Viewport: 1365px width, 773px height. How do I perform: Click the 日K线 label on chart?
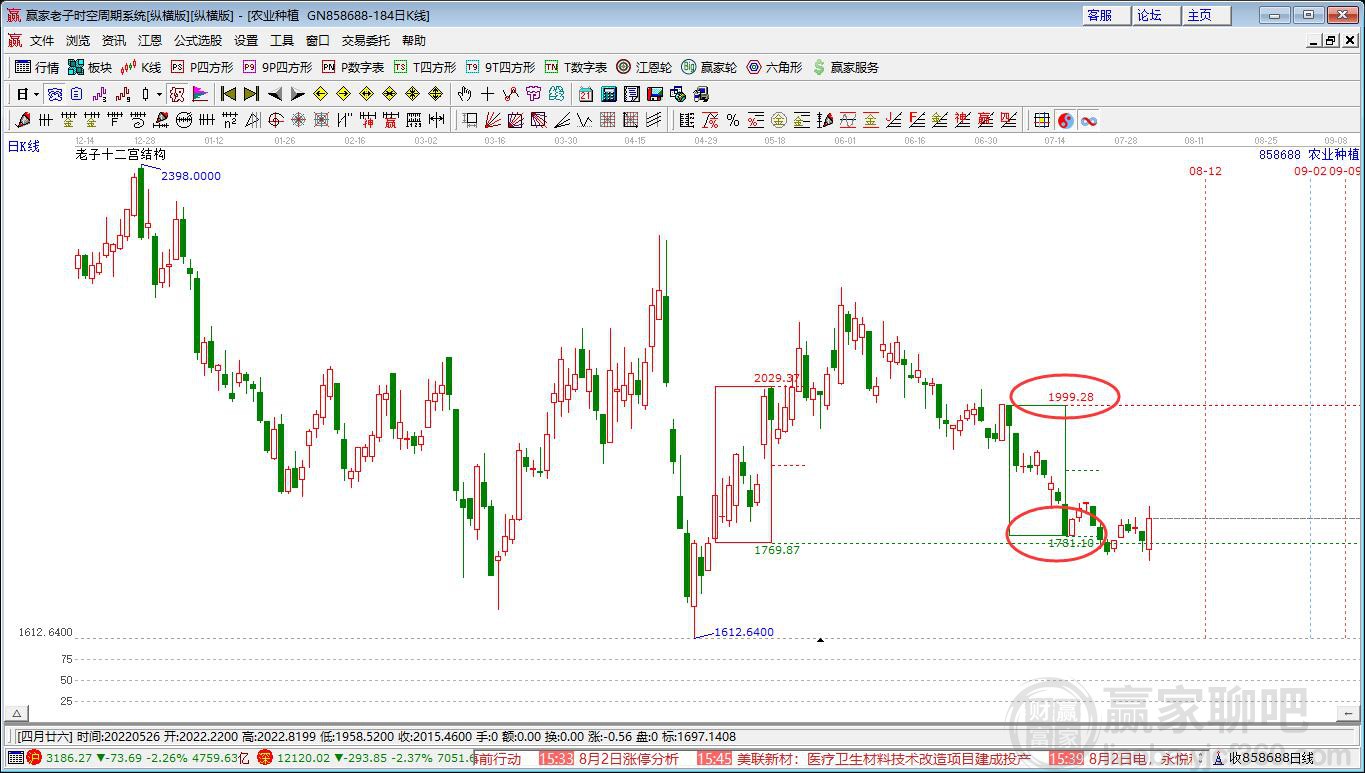[24, 147]
